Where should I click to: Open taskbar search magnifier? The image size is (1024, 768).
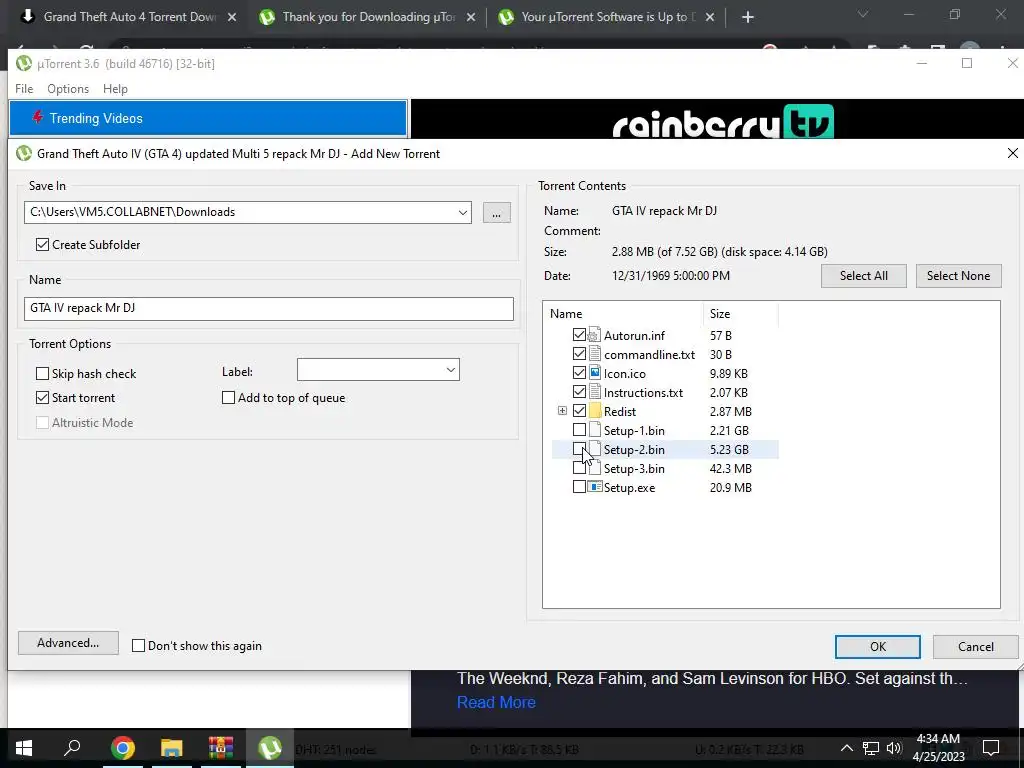tap(72, 748)
